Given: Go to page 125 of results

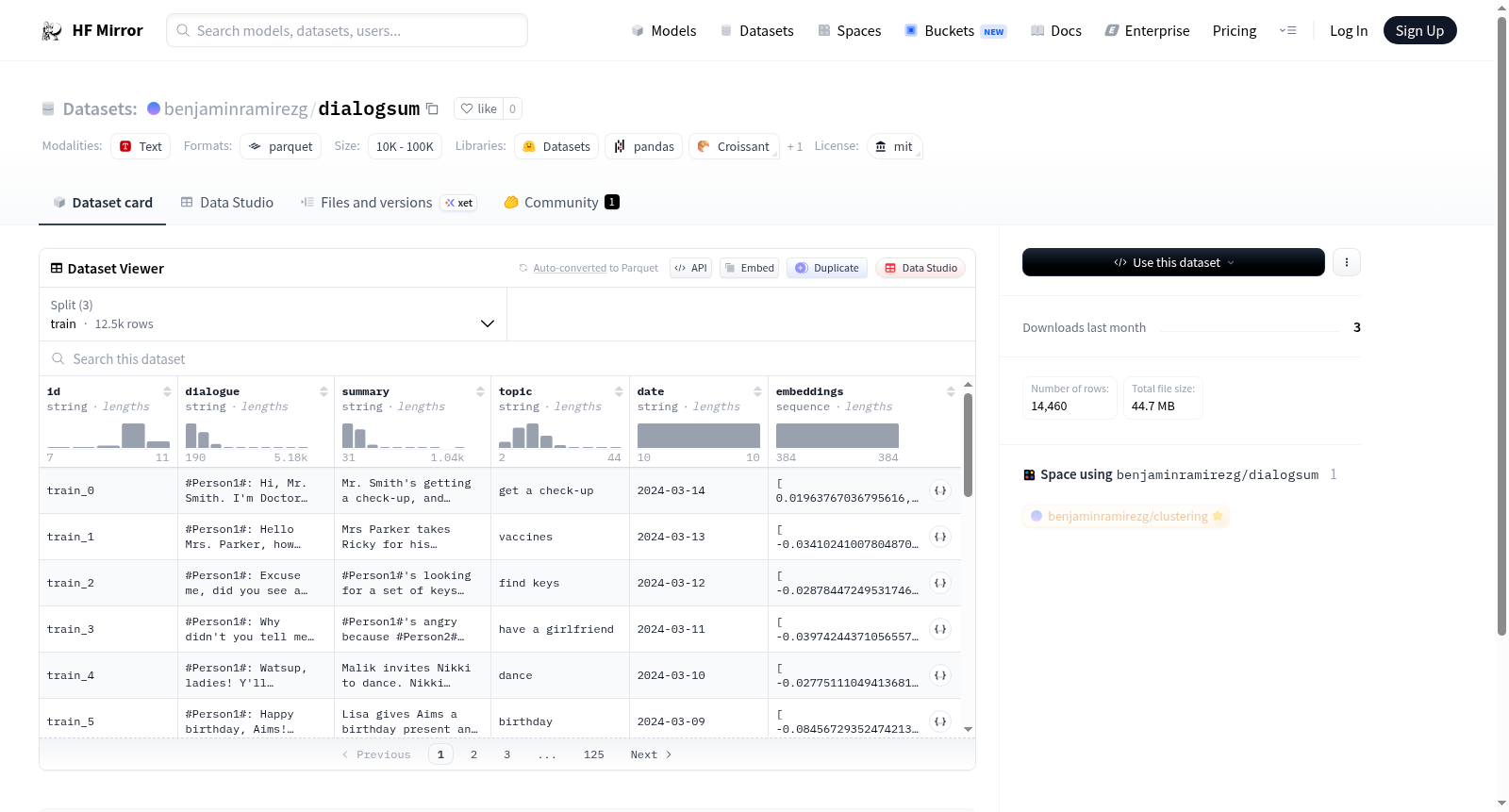Looking at the screenshot, I should point(594,754).
